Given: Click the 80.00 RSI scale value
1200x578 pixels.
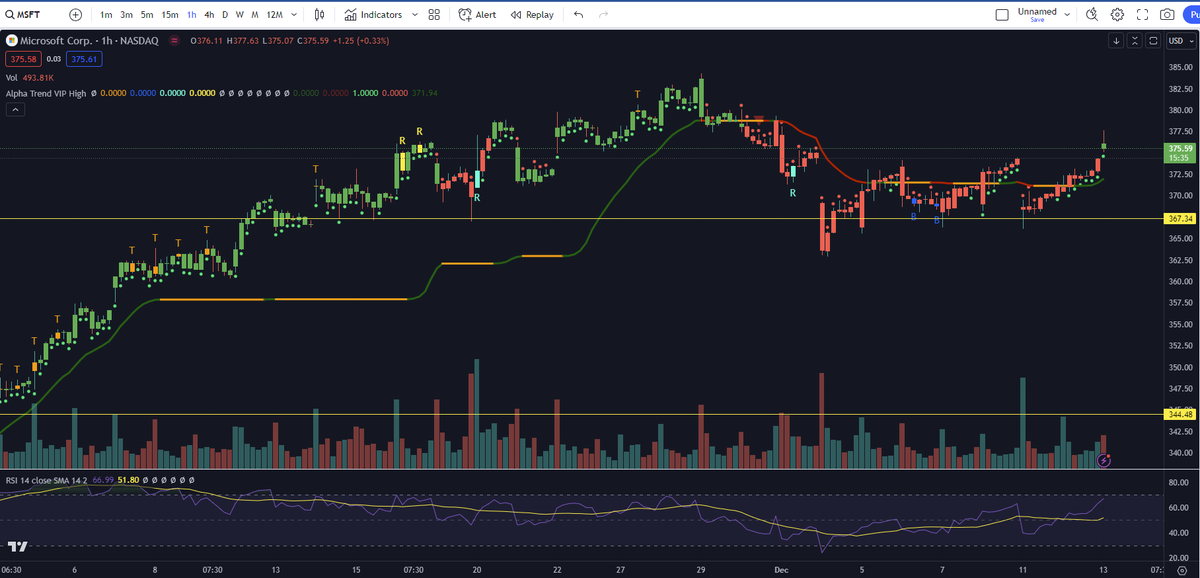Looking at the screenshot, I should [1179, 484].
